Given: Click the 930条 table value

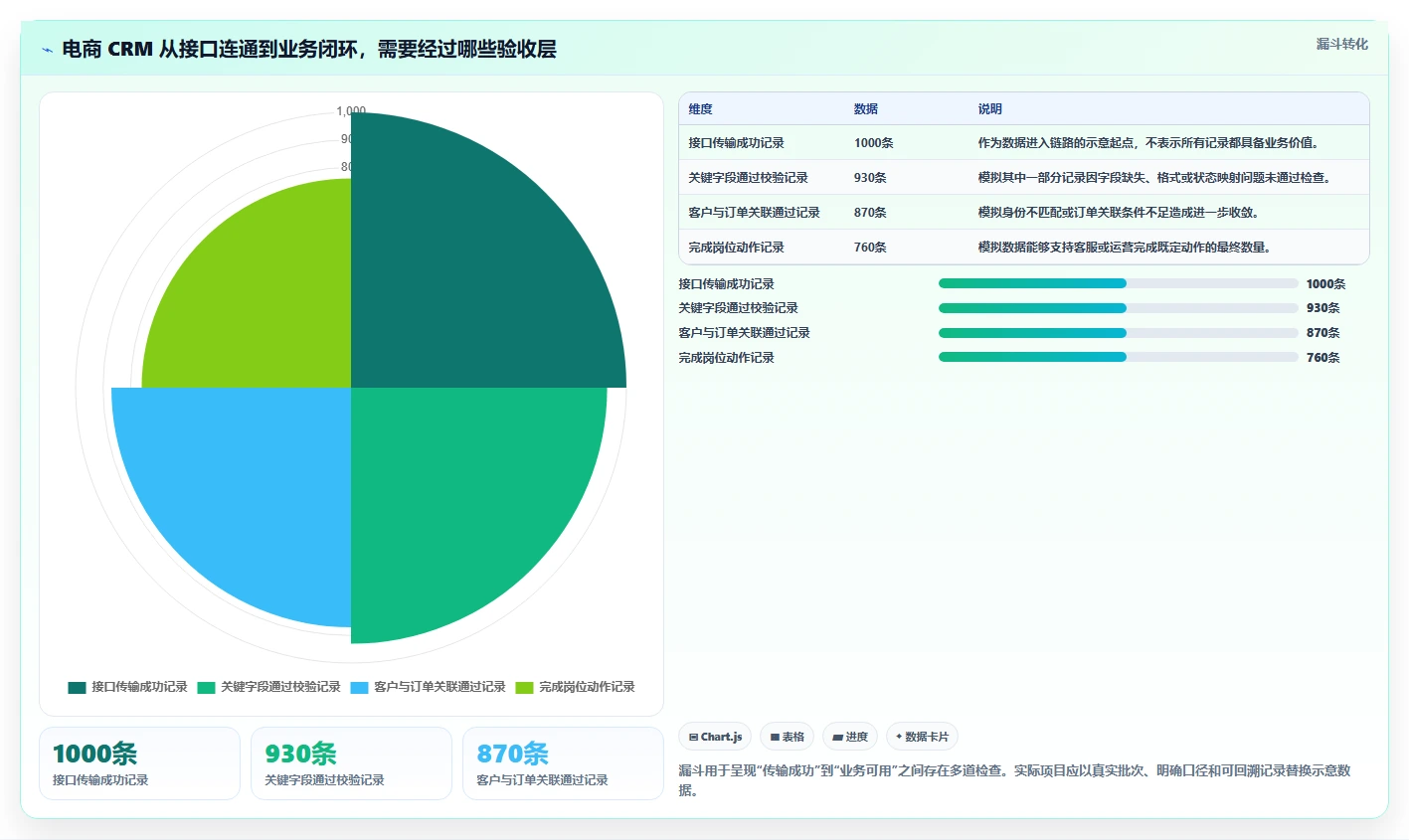Looking at the screenshot, I should (x=870, y=178).
